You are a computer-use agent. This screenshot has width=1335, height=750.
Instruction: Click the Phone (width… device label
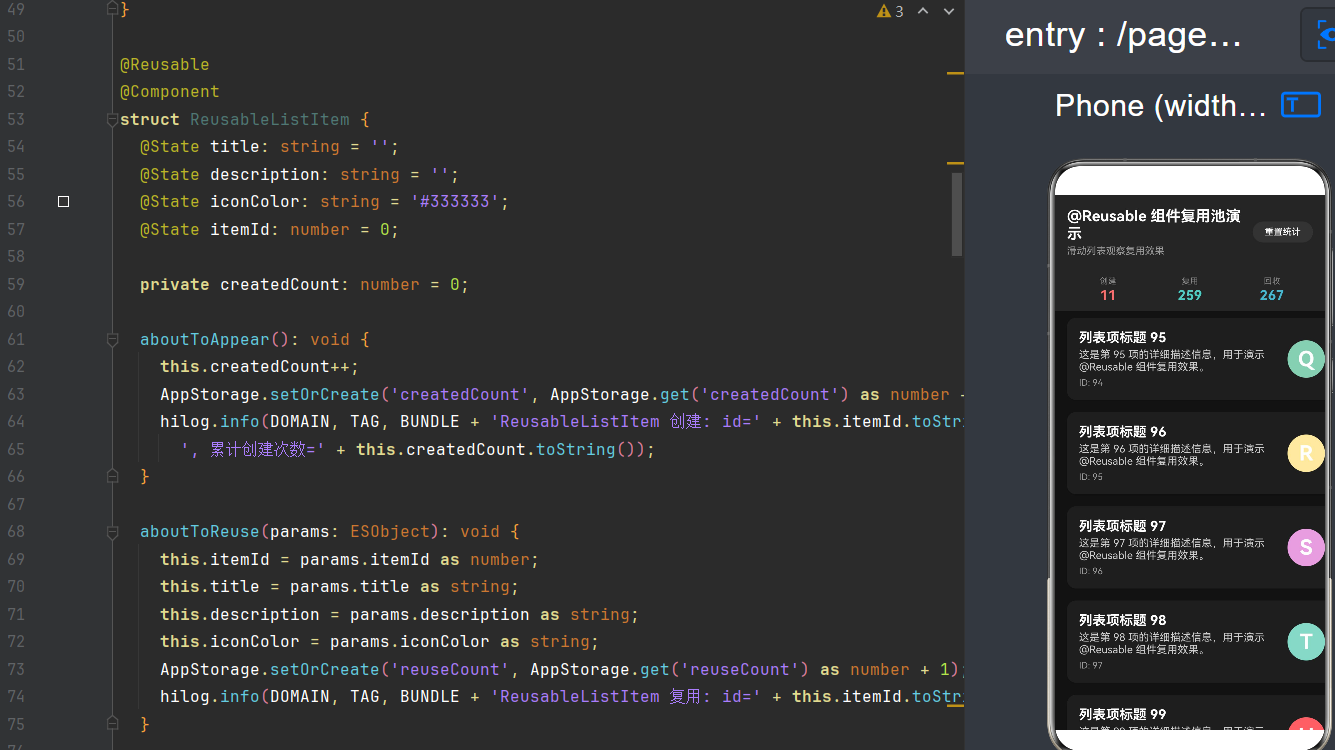click(1161, 105)
